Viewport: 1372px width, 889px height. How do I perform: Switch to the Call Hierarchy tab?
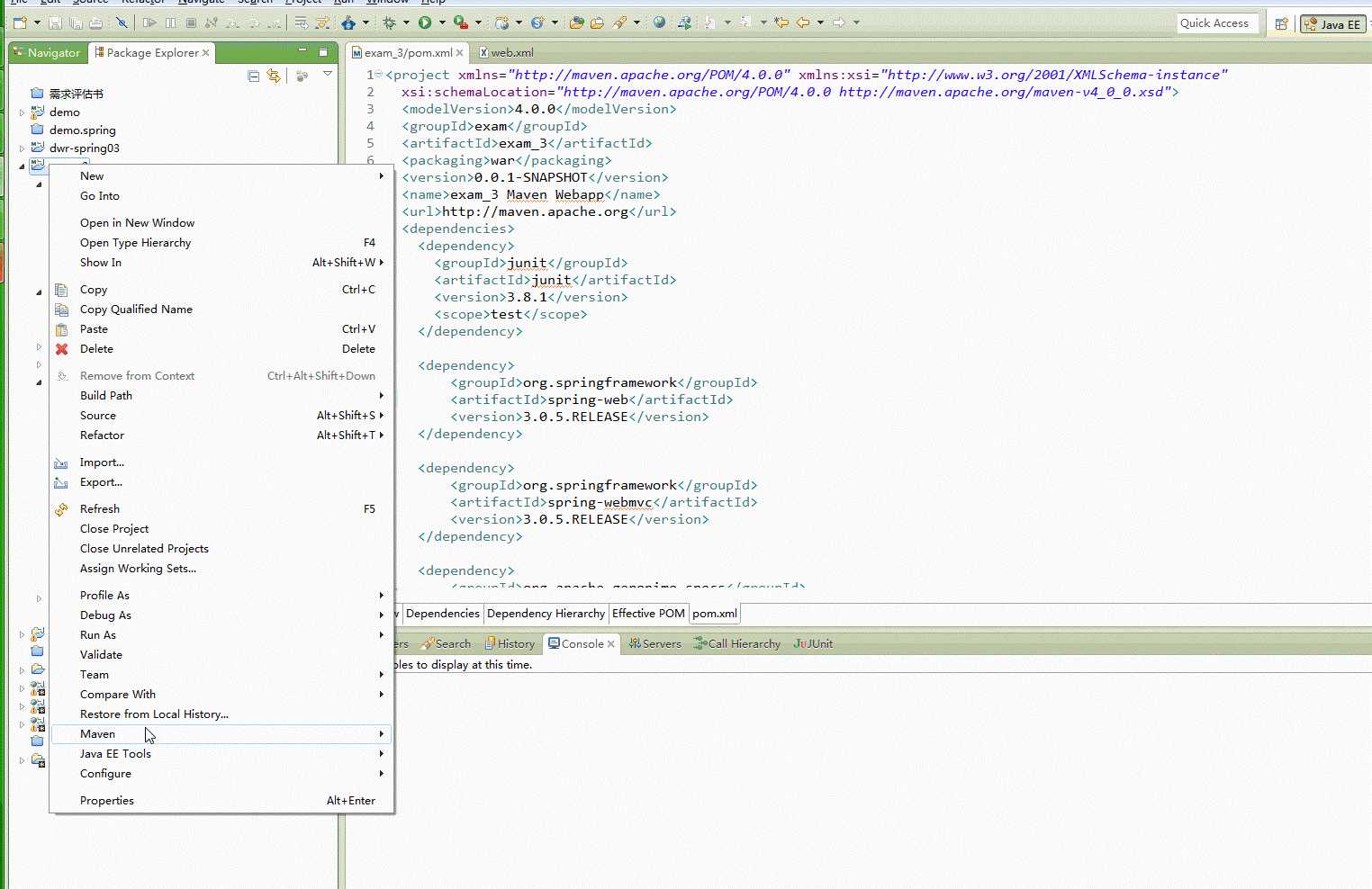pos(737,644)
